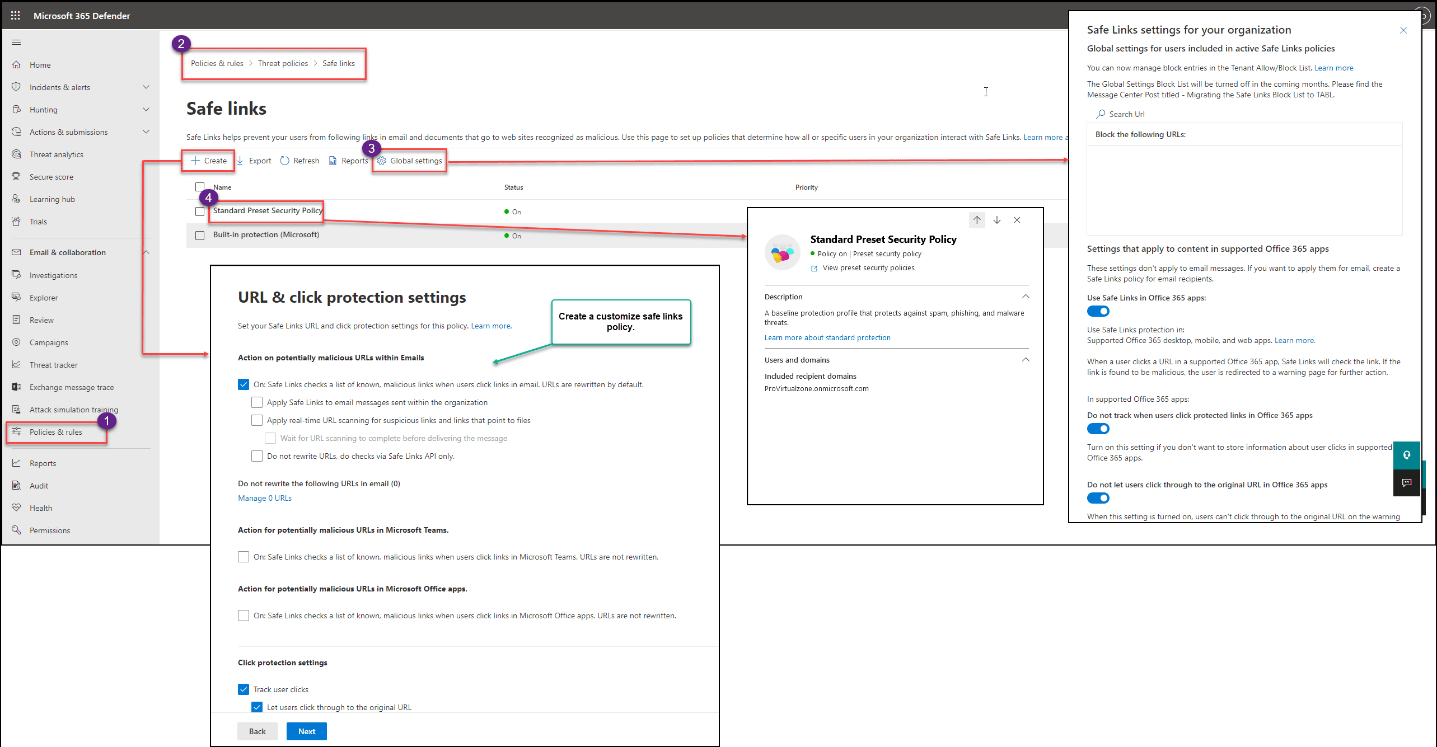The image size is (1437, 747).
Task: Open Learn more about standard protection link
Action: (827, 338)
